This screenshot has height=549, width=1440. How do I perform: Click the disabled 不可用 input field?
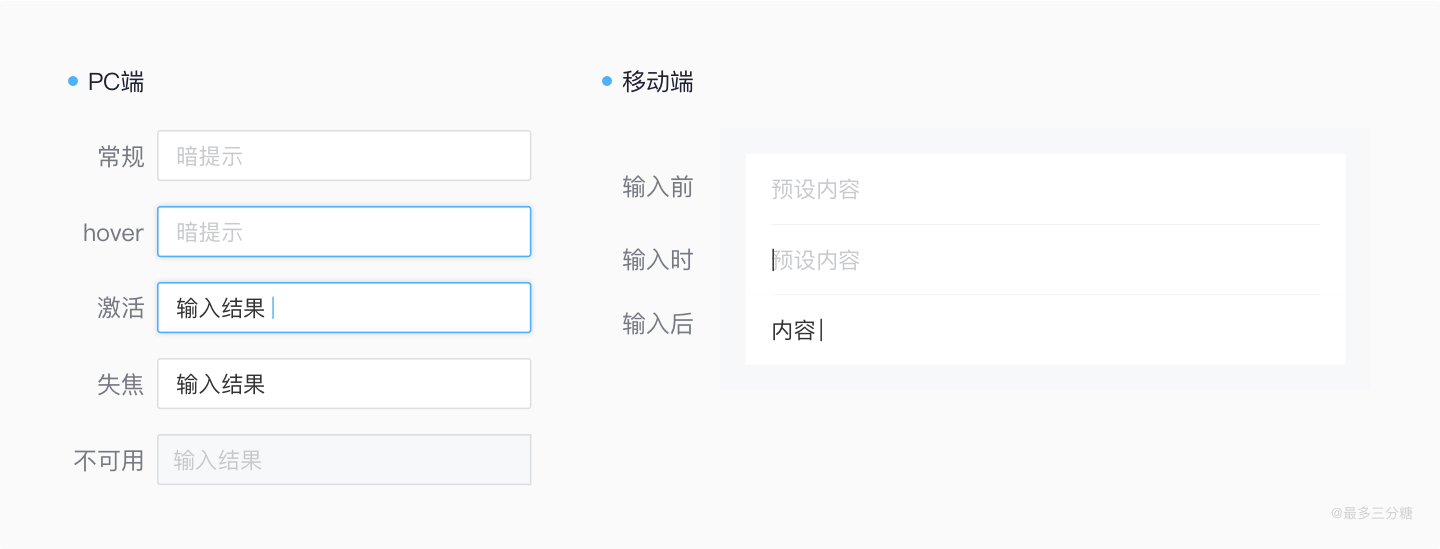click(343, 460)
